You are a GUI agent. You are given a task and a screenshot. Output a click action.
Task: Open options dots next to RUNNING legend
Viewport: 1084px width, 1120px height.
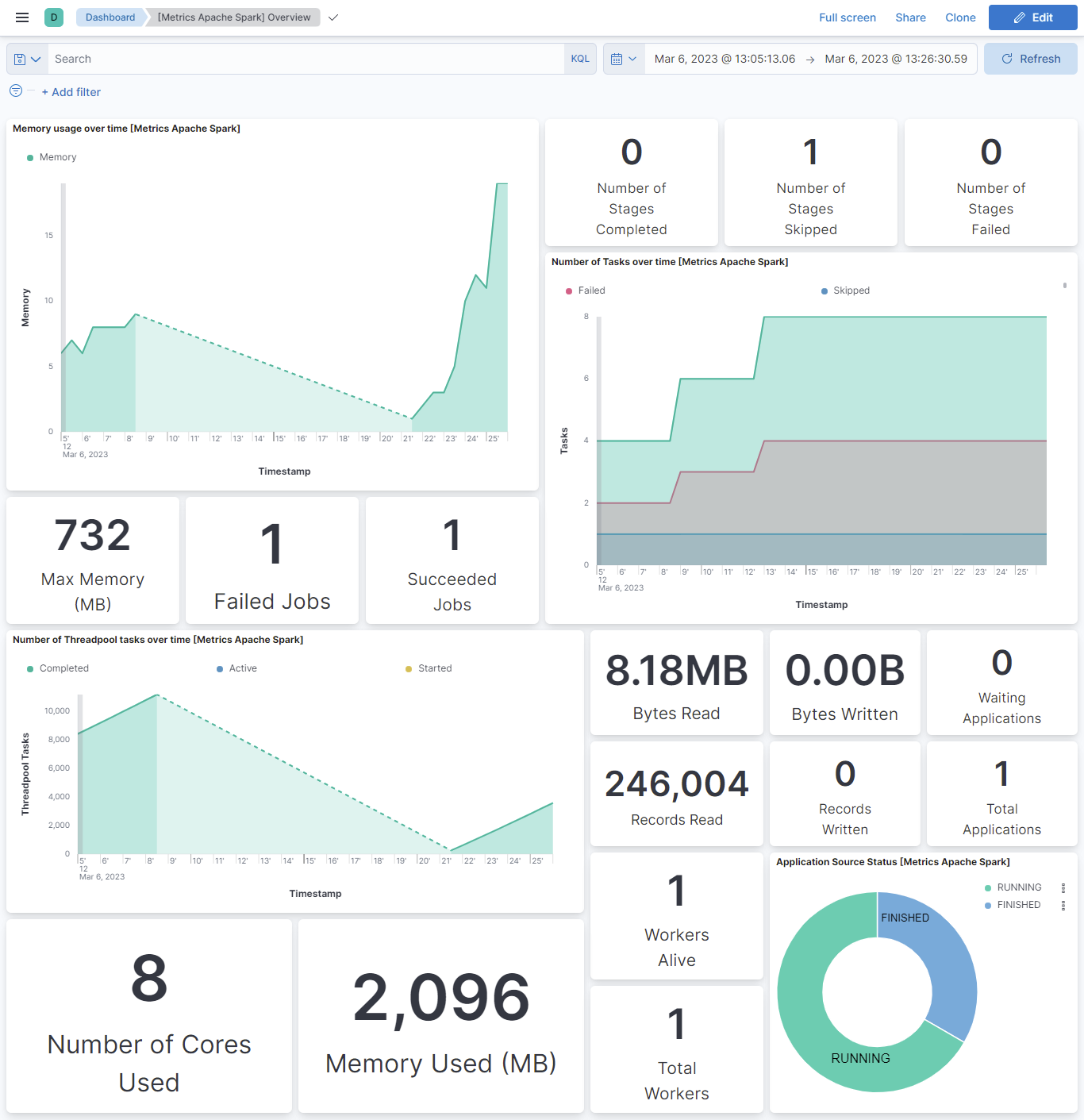click(x=1063, y=888)
